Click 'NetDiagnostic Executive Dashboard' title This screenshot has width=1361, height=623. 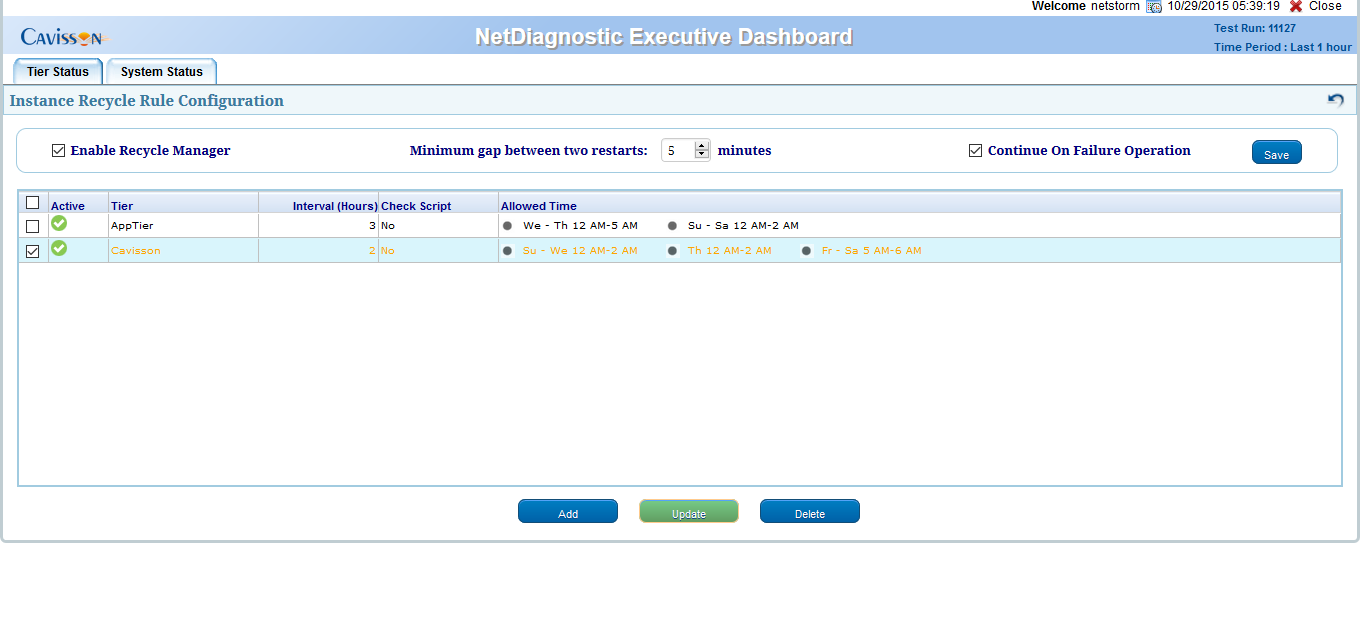tap(664, 38)
